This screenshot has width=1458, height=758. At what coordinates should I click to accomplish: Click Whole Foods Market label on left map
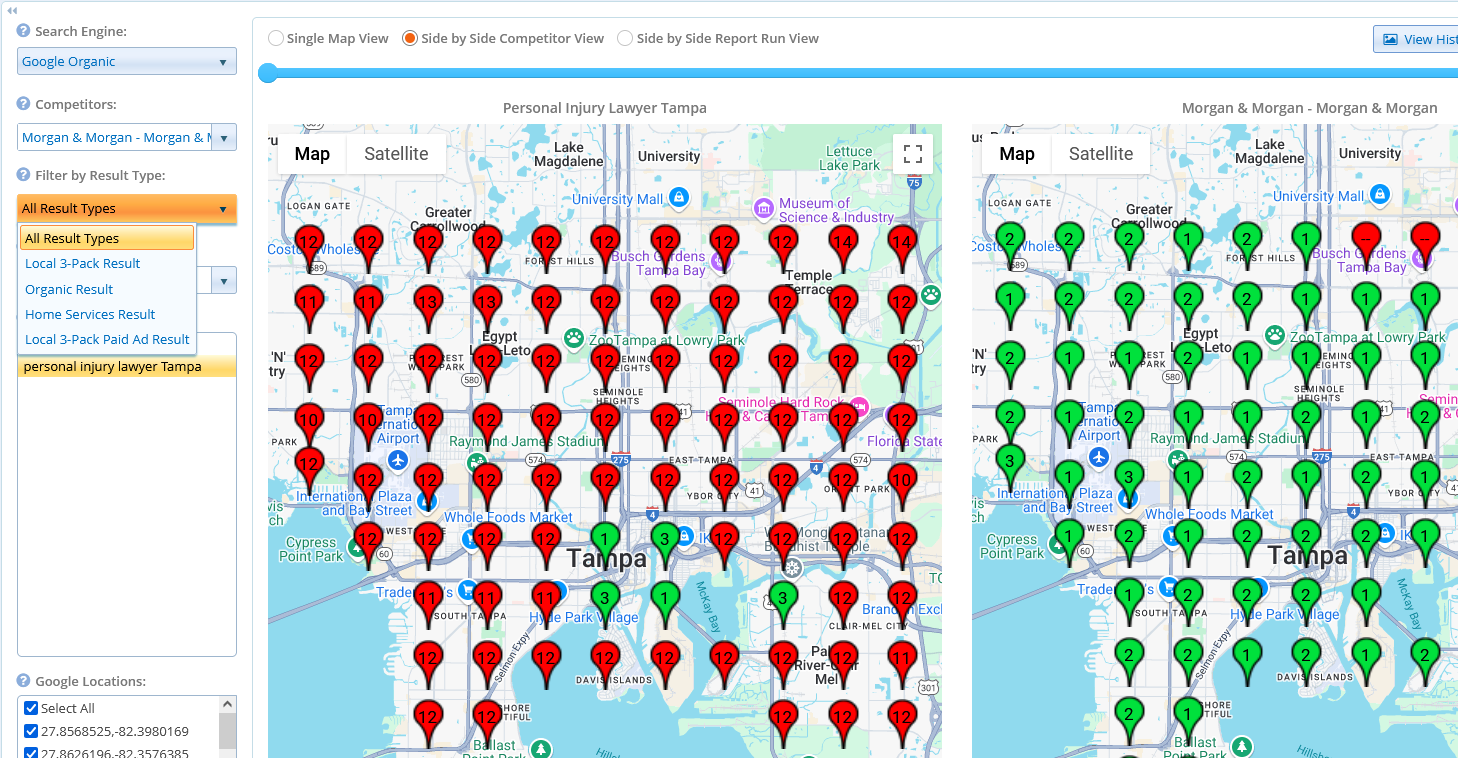click(x=508, y=517)
